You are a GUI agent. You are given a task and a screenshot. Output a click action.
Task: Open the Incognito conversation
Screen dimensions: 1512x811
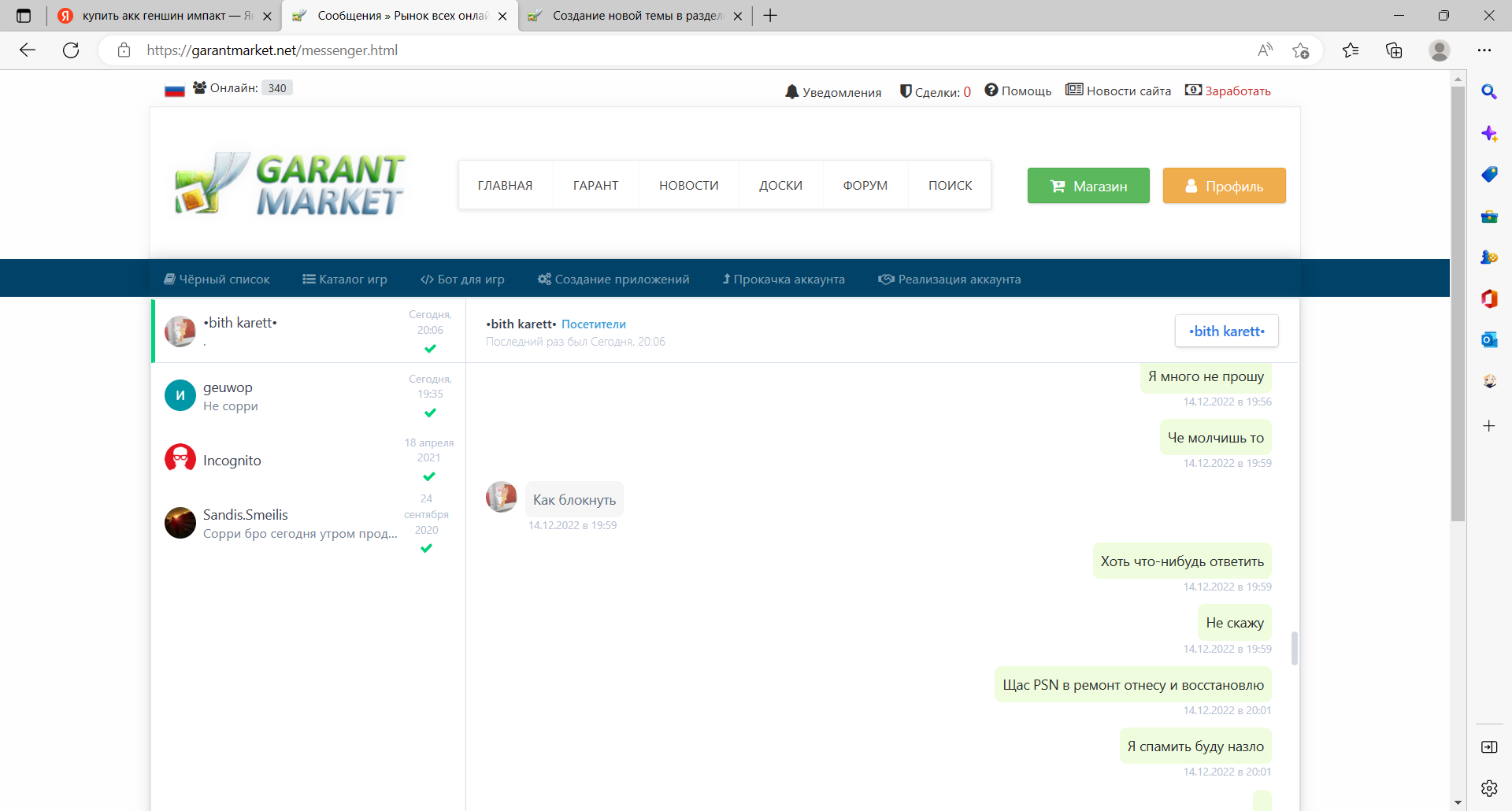[309, 460]
